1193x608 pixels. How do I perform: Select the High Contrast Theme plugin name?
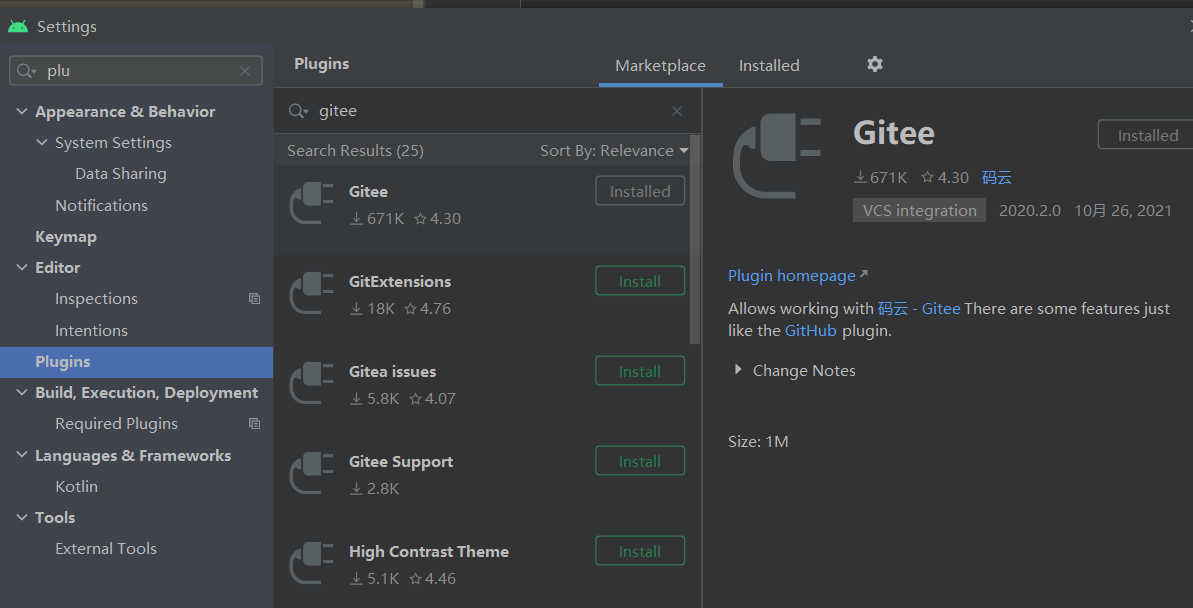pos(428,552)
